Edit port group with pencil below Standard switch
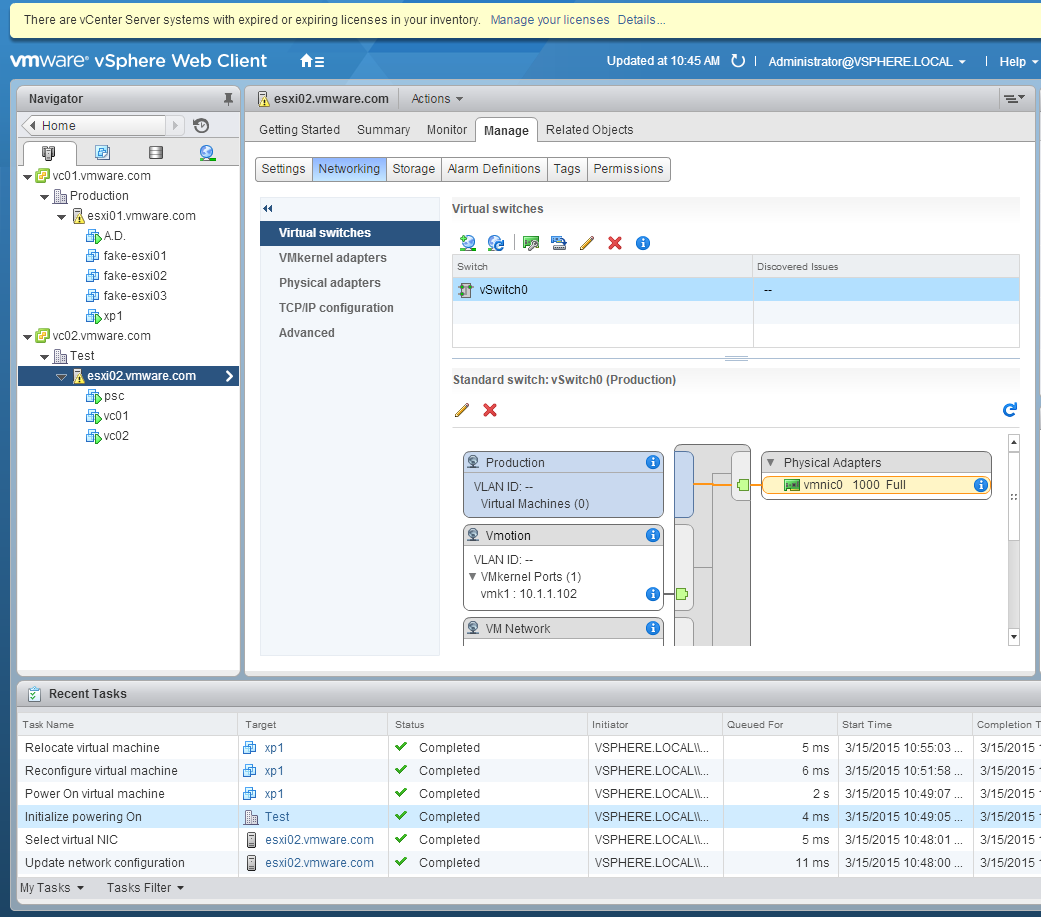The image size is (1041, 917). 462,410
